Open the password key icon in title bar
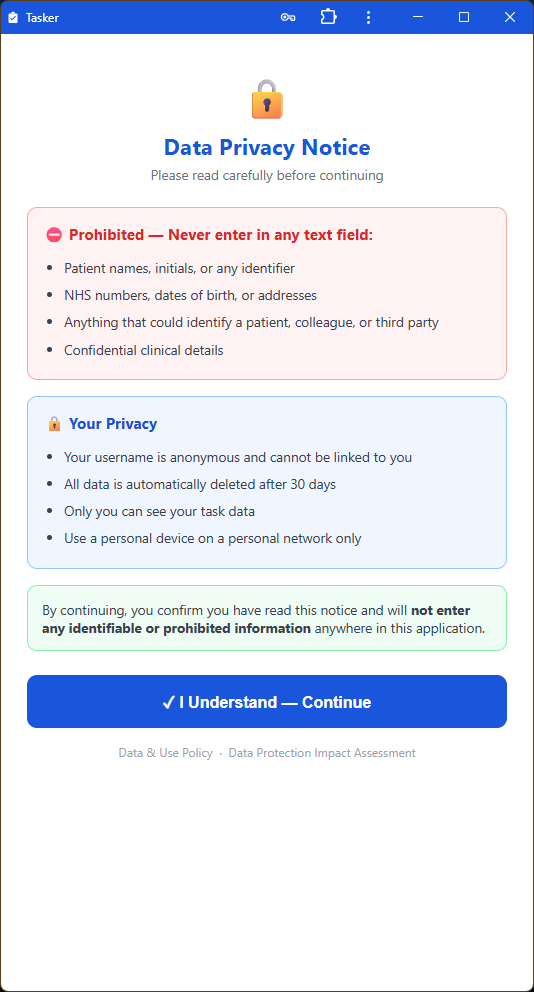 (288, 18)
